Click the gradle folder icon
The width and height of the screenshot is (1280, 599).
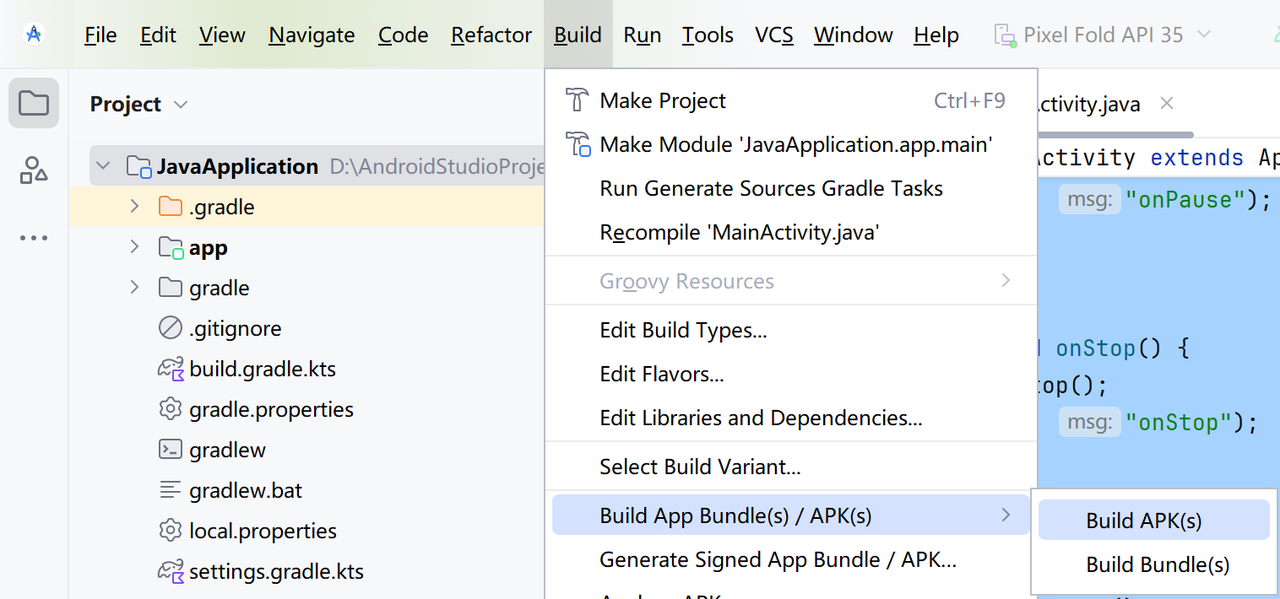(x=170, y=288)
